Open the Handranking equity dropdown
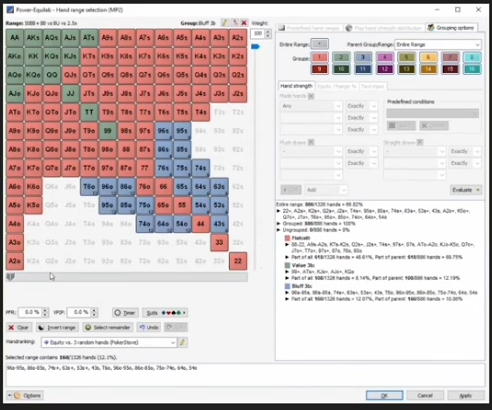Screen dimensions: 492x410 click(109, 342)
